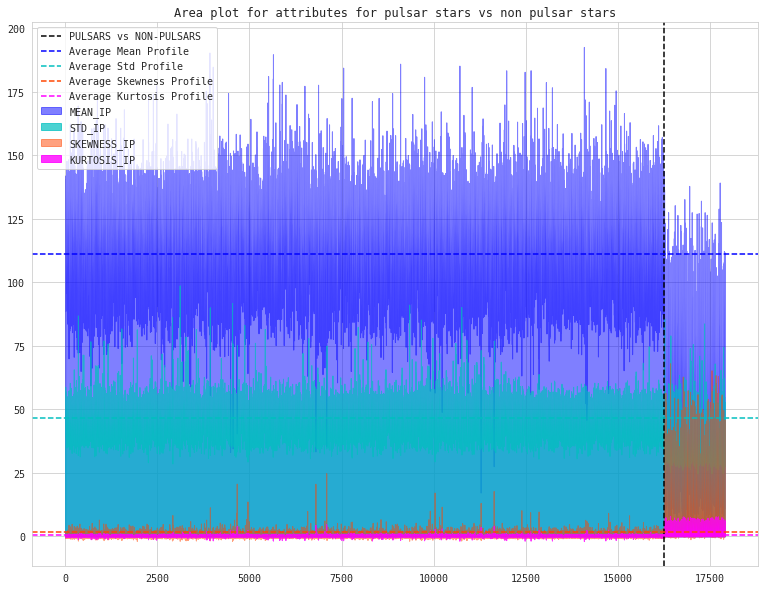Click the MEAN_IP legend label
The height and width of the screenshot is (590, 764).
[90, 113]
